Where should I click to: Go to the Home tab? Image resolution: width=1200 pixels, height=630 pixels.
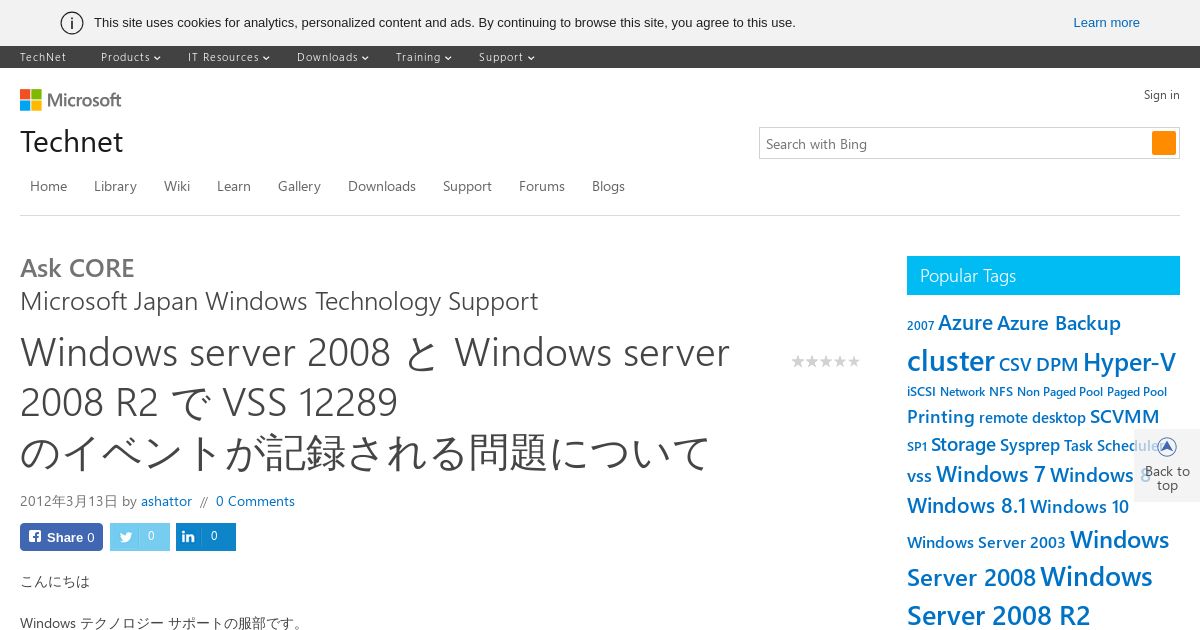click(x=48, y=186)
